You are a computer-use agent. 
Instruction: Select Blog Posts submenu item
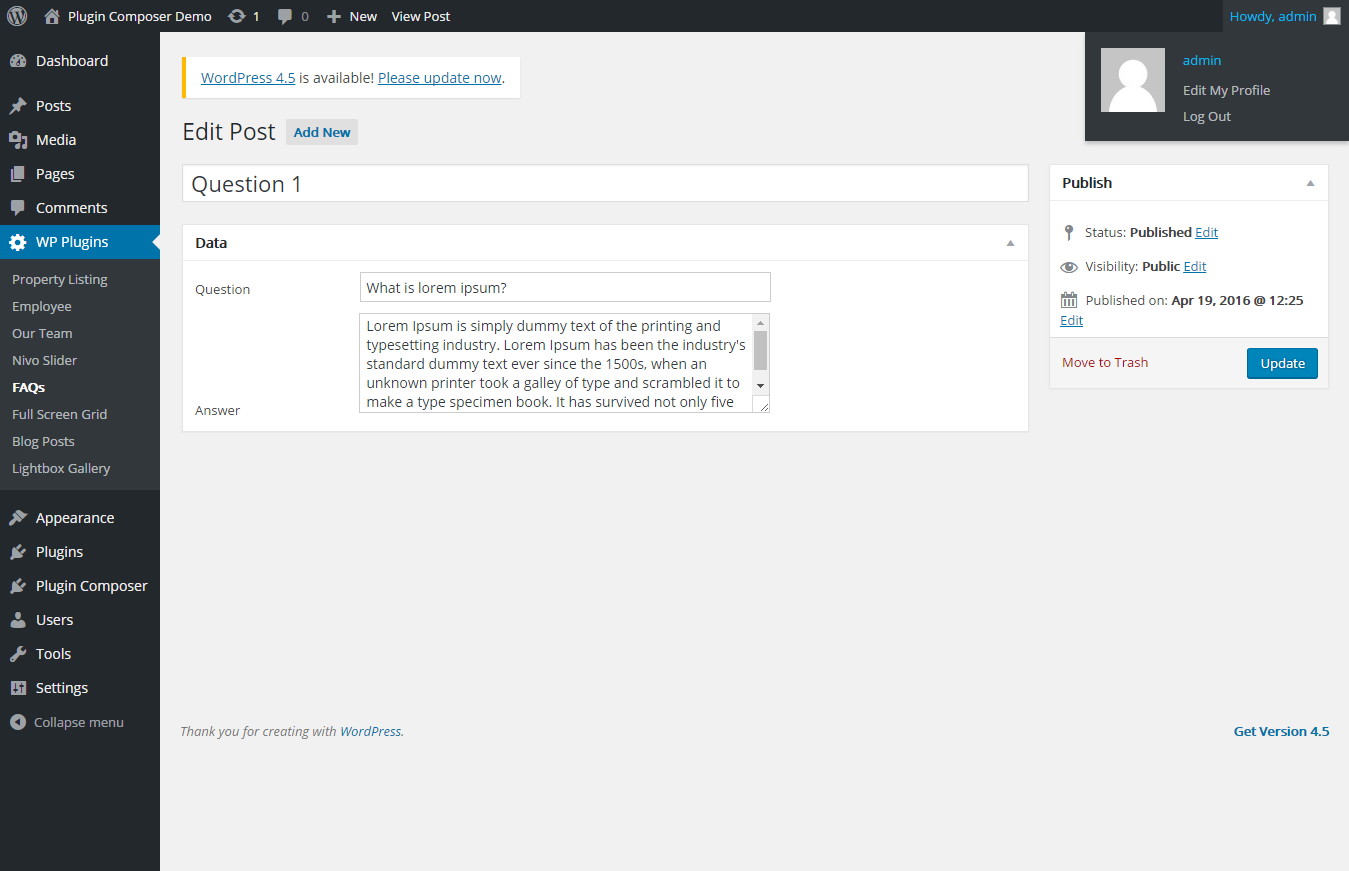(x=43, y=442)
